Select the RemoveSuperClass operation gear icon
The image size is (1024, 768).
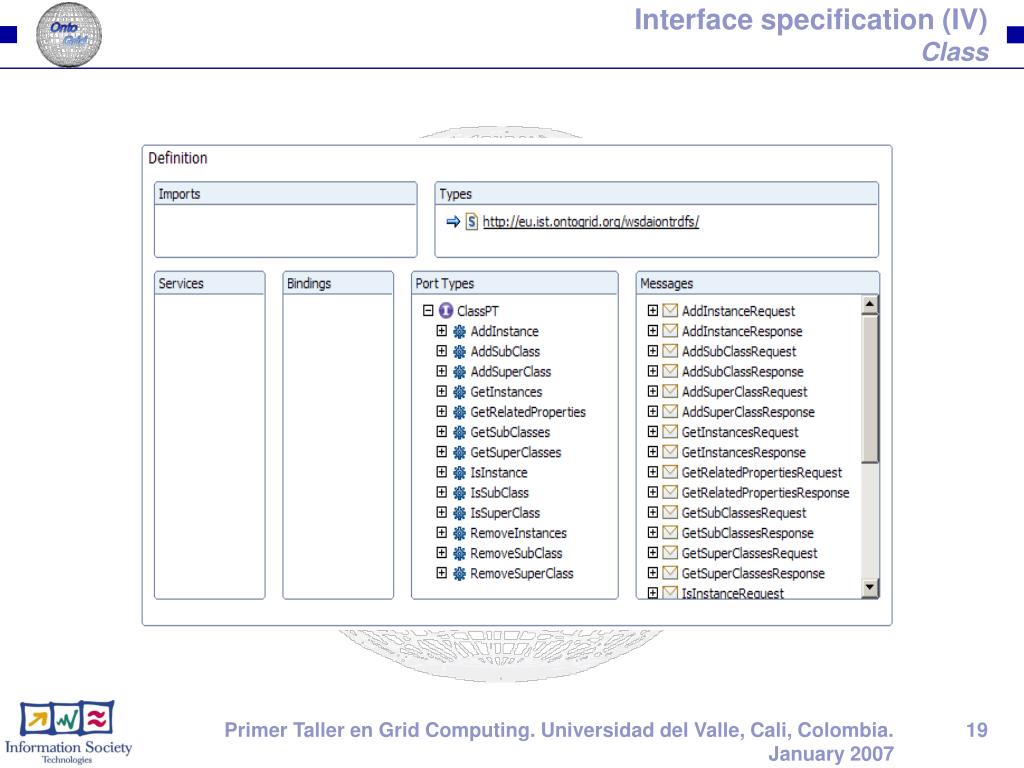click(460, 574)
